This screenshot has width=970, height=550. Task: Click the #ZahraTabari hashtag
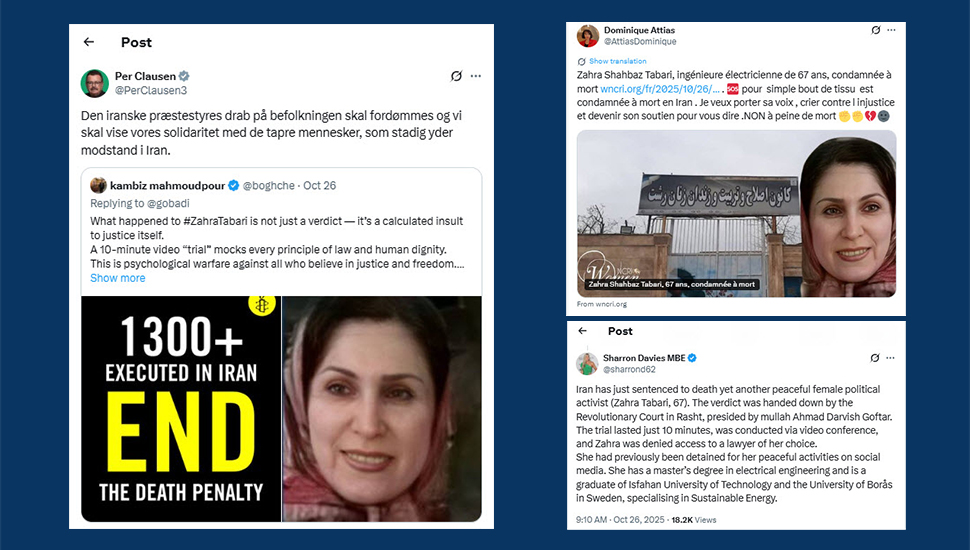[215, 221]
